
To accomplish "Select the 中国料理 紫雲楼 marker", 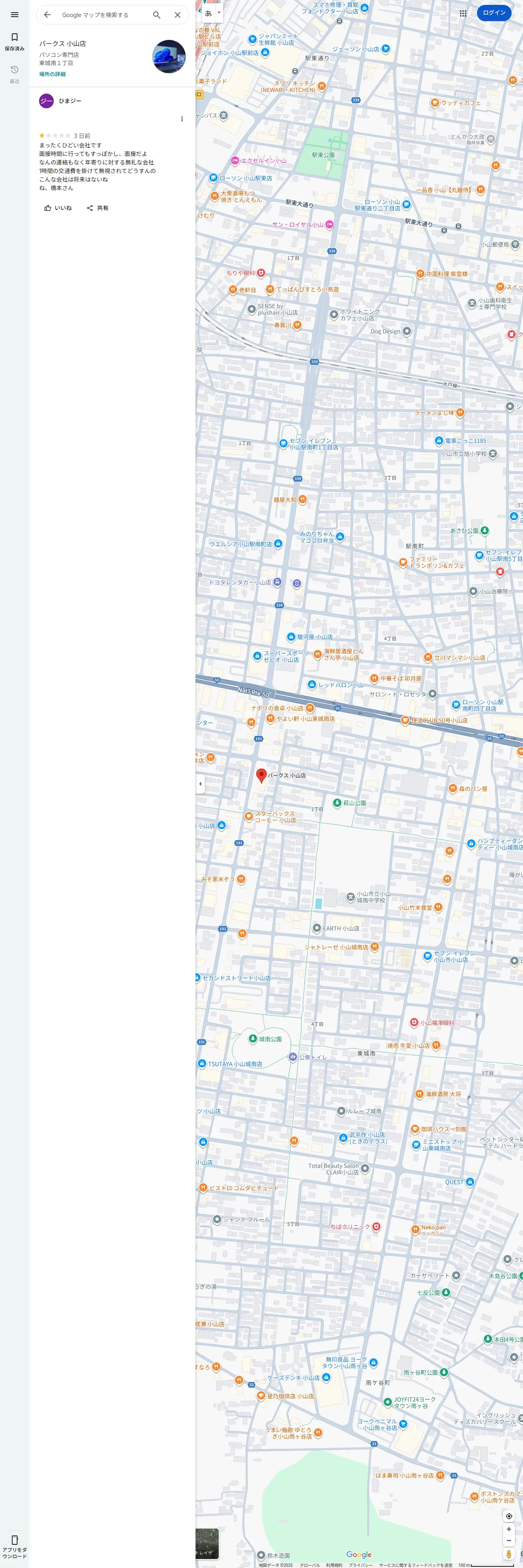I will (420, 274).
